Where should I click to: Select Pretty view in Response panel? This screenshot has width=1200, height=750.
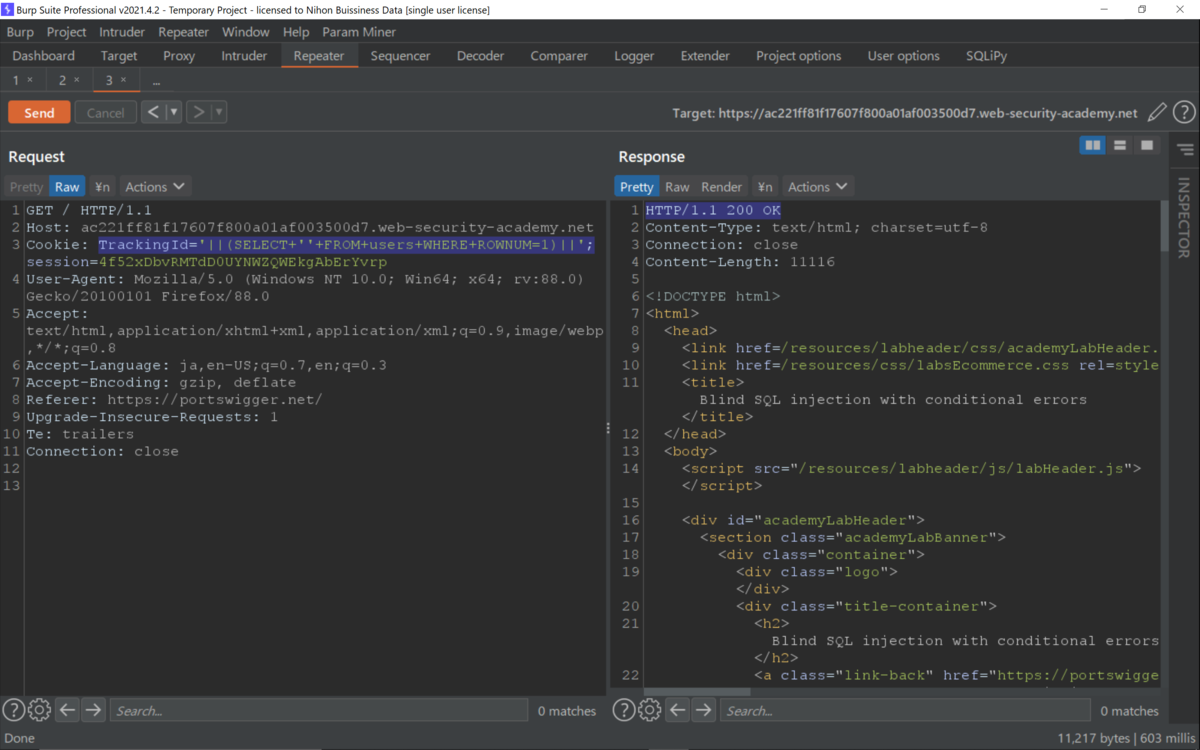pos(636,187)
